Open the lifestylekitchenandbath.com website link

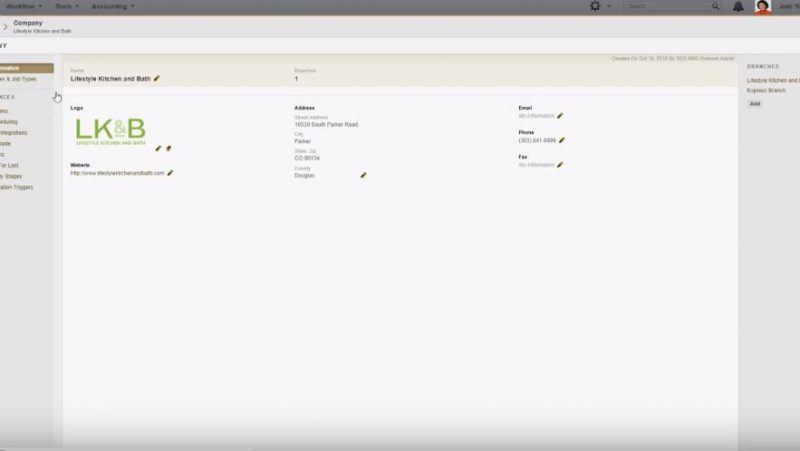coord(117,173)
